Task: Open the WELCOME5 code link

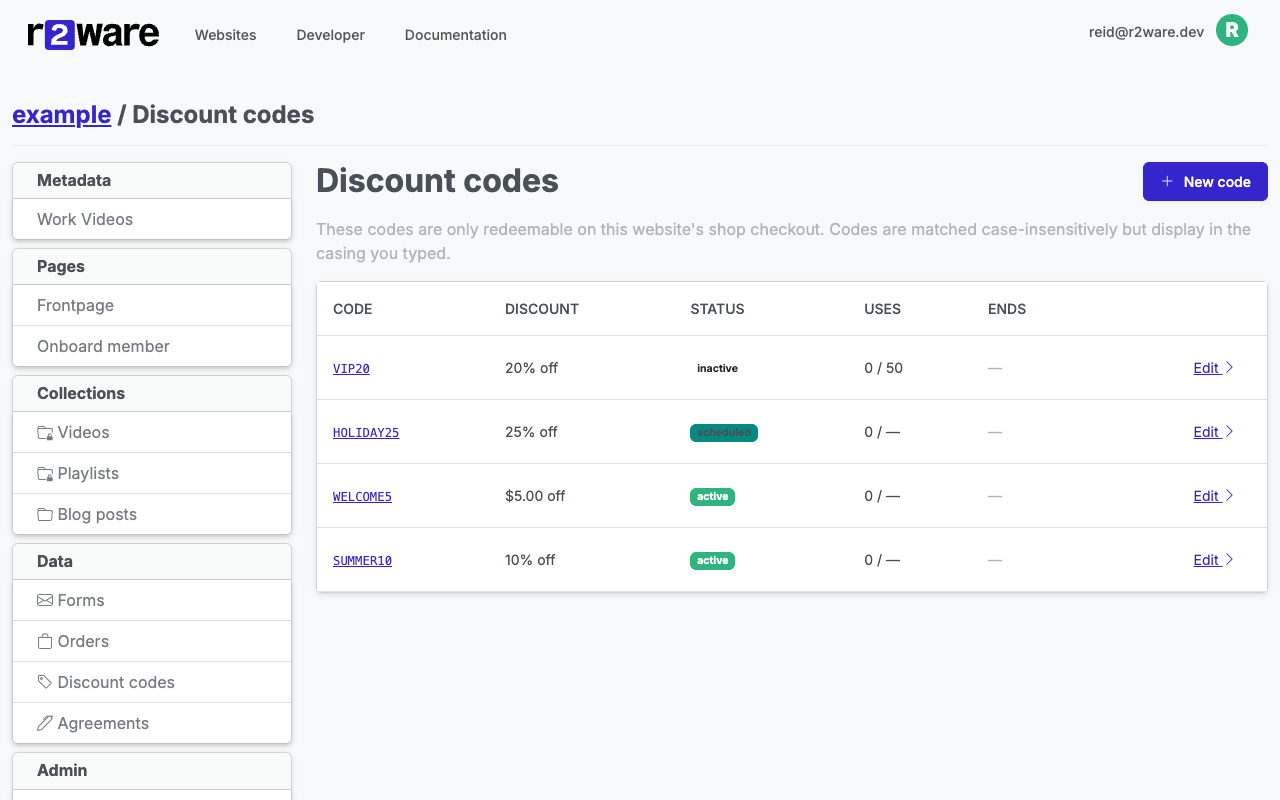Action: [362, 497]
